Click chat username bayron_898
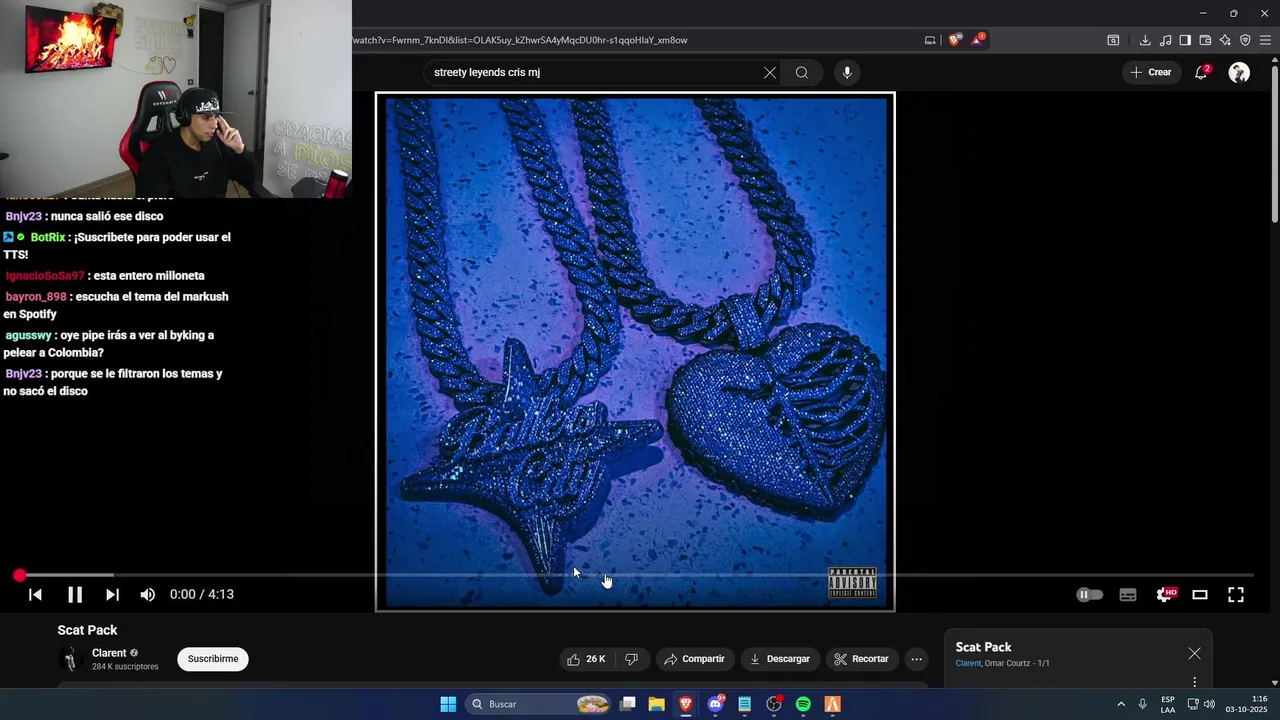1280x720 pixels. (36, 297)
